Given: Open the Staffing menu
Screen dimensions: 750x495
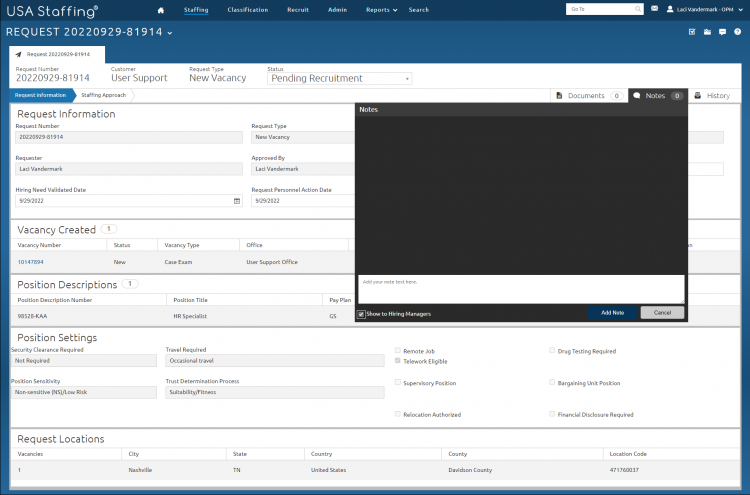Looking at the screenshot, I should (x=196, y=10).
